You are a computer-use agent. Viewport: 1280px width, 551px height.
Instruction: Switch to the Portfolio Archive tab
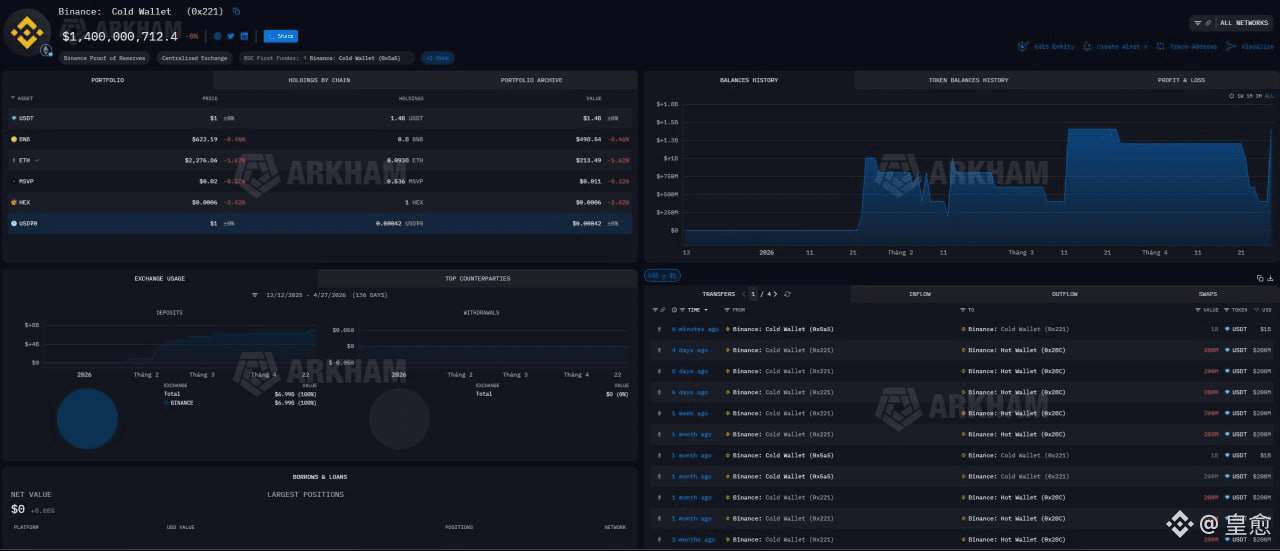[531, 80]
